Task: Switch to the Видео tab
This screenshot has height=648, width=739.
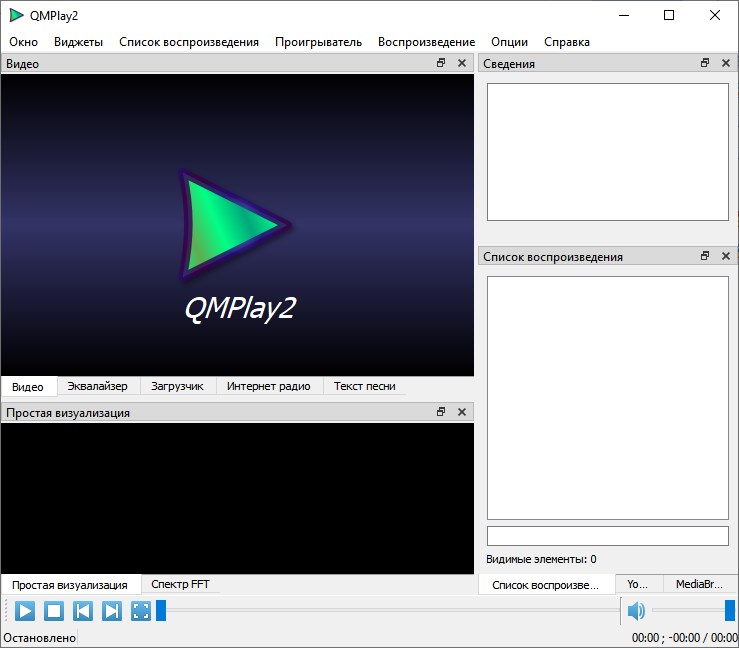Action: (28, 386)
